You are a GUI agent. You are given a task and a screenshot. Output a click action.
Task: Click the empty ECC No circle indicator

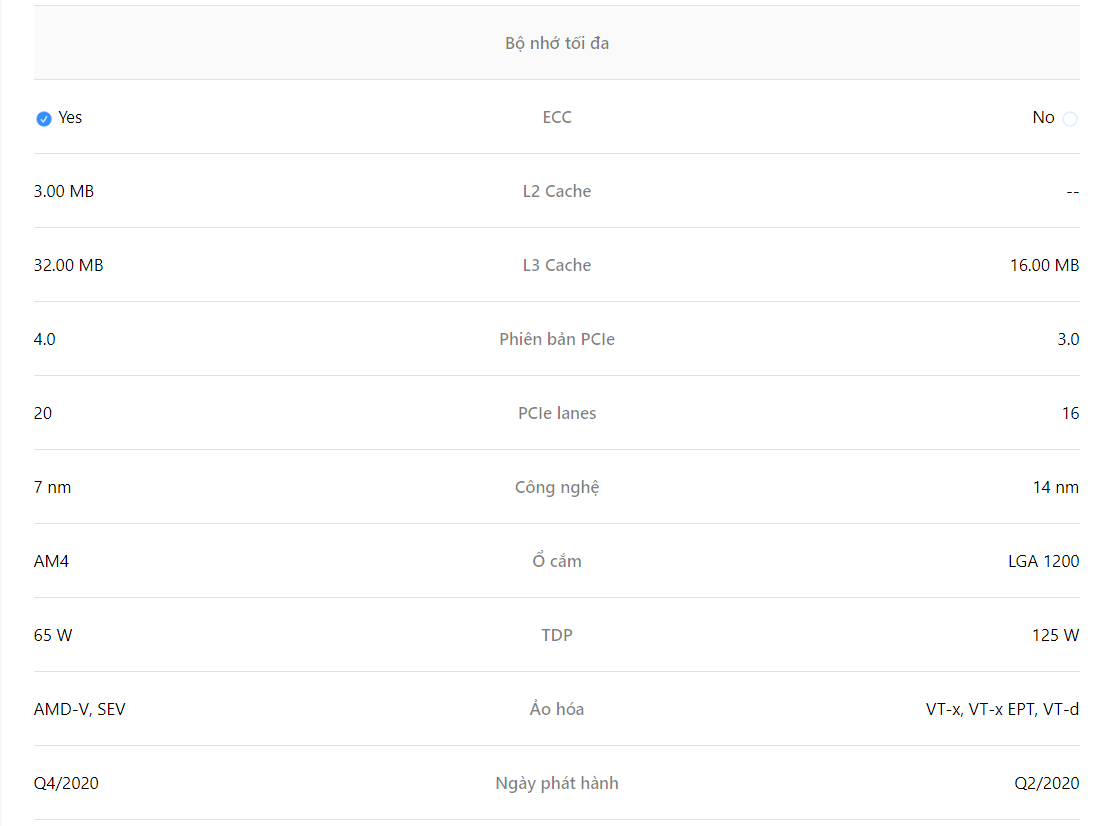pos(1070,118)
